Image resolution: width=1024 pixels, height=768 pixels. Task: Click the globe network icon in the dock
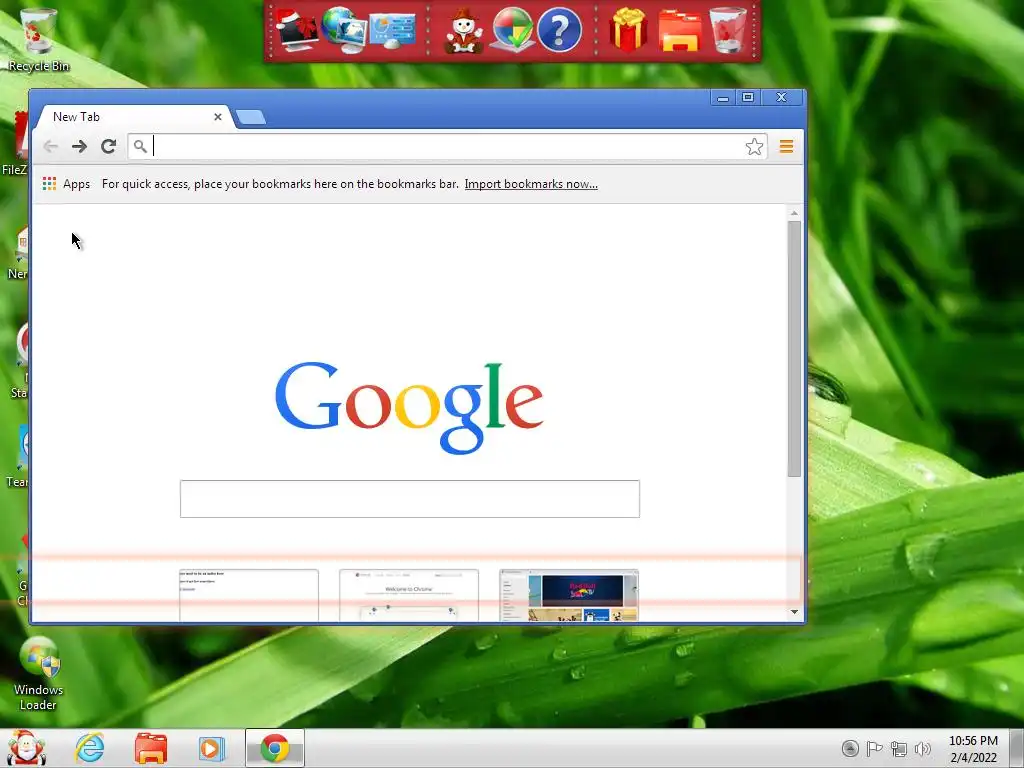(344, 30)
